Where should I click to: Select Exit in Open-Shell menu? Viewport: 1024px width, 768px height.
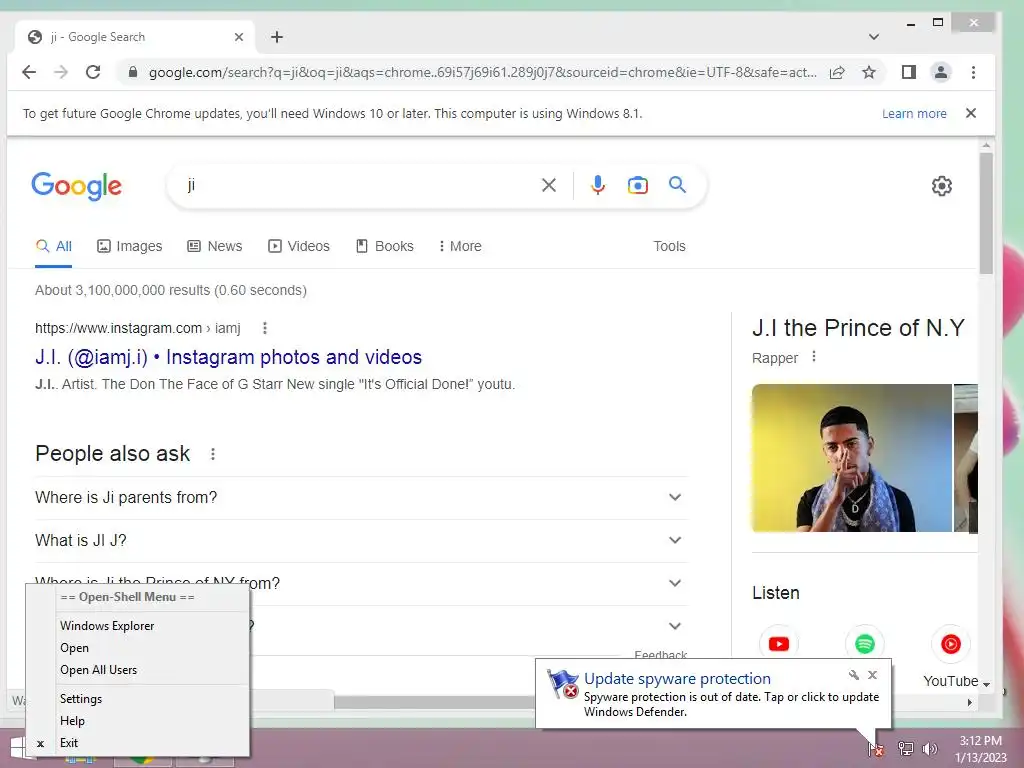[69, 743]
